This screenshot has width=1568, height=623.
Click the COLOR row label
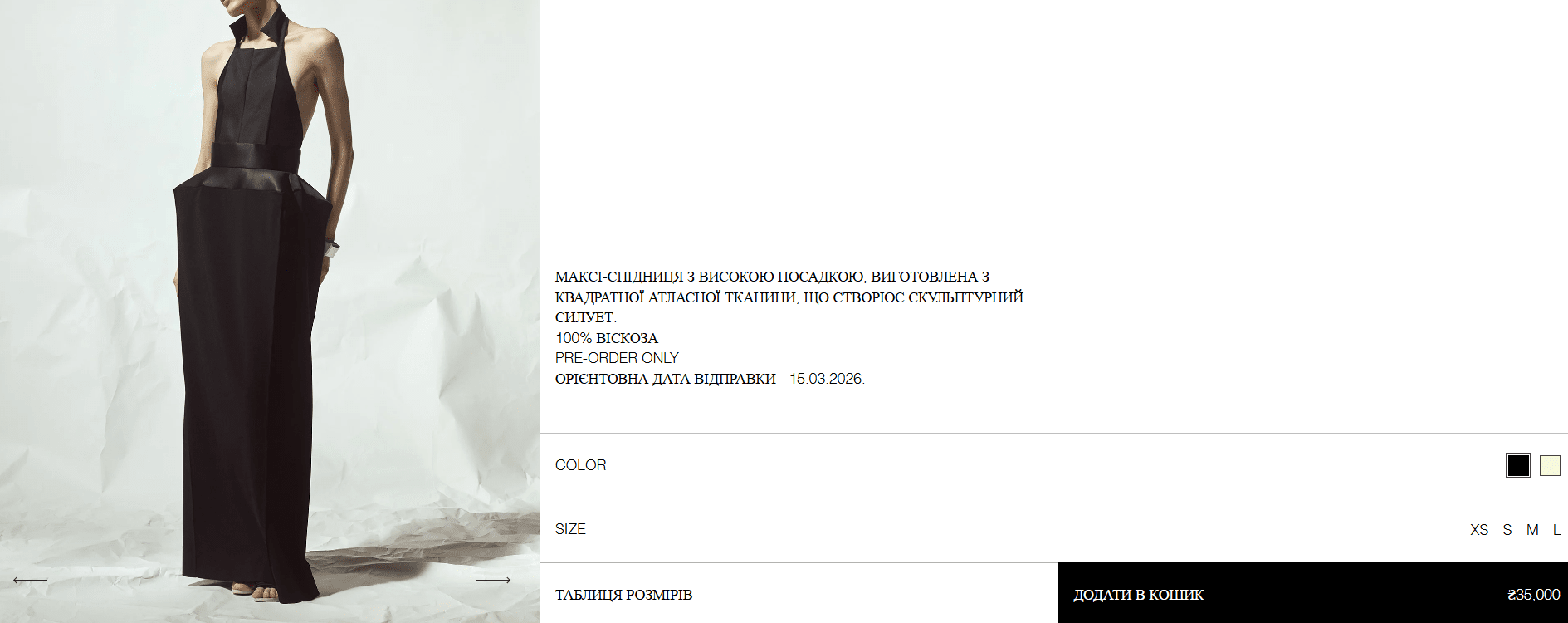point(580,465)
